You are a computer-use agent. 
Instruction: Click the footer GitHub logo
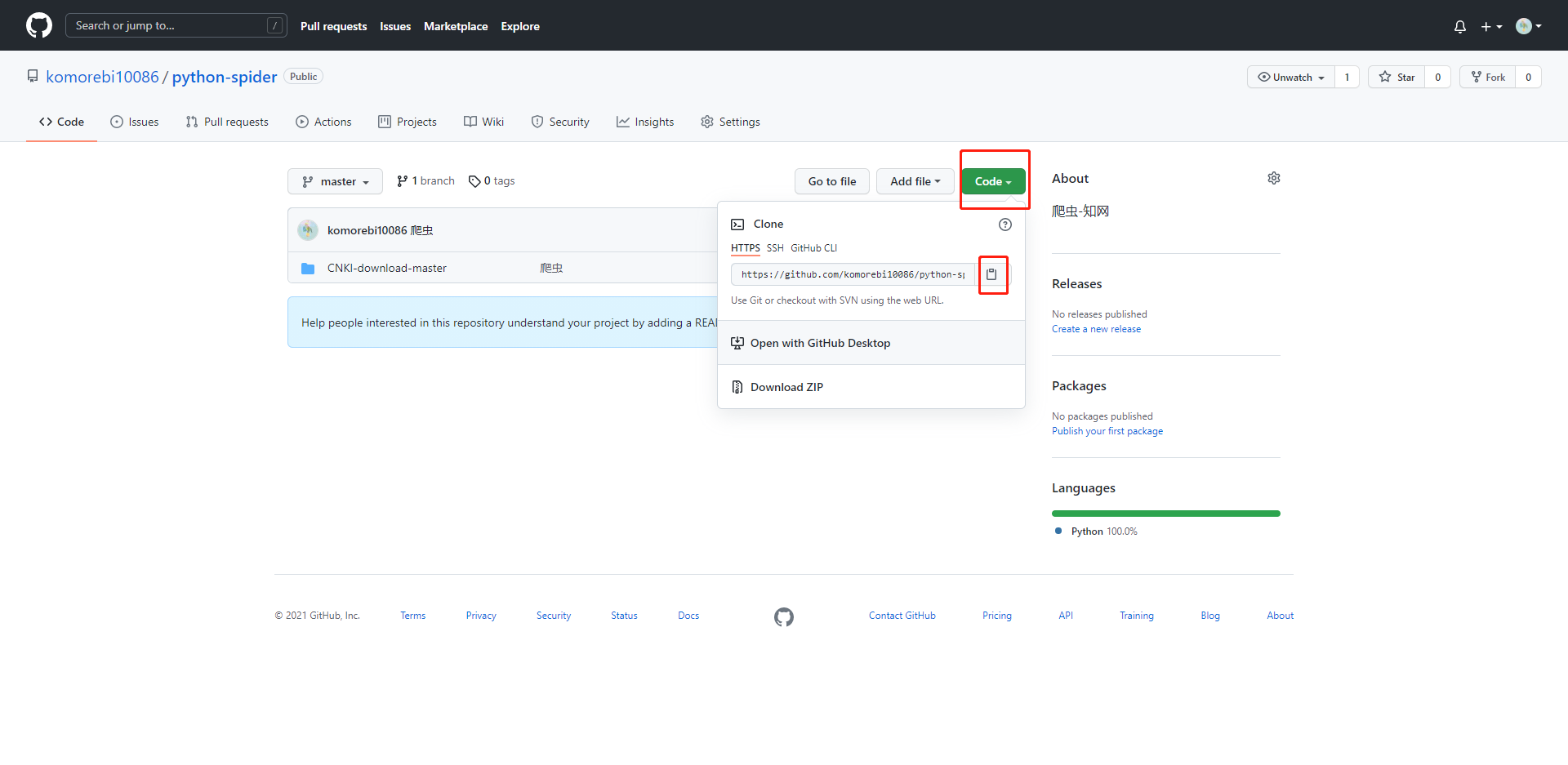pos(784,617)
